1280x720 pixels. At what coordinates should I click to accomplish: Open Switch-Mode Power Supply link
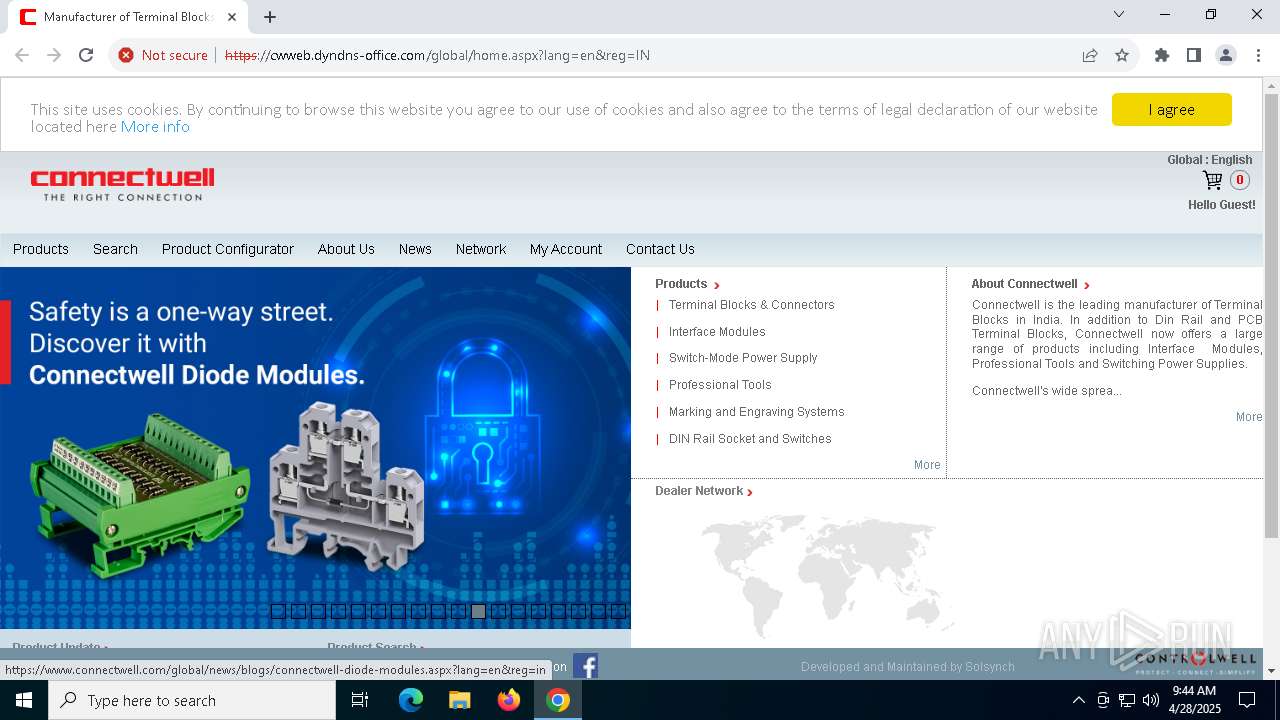coord(743,358)
